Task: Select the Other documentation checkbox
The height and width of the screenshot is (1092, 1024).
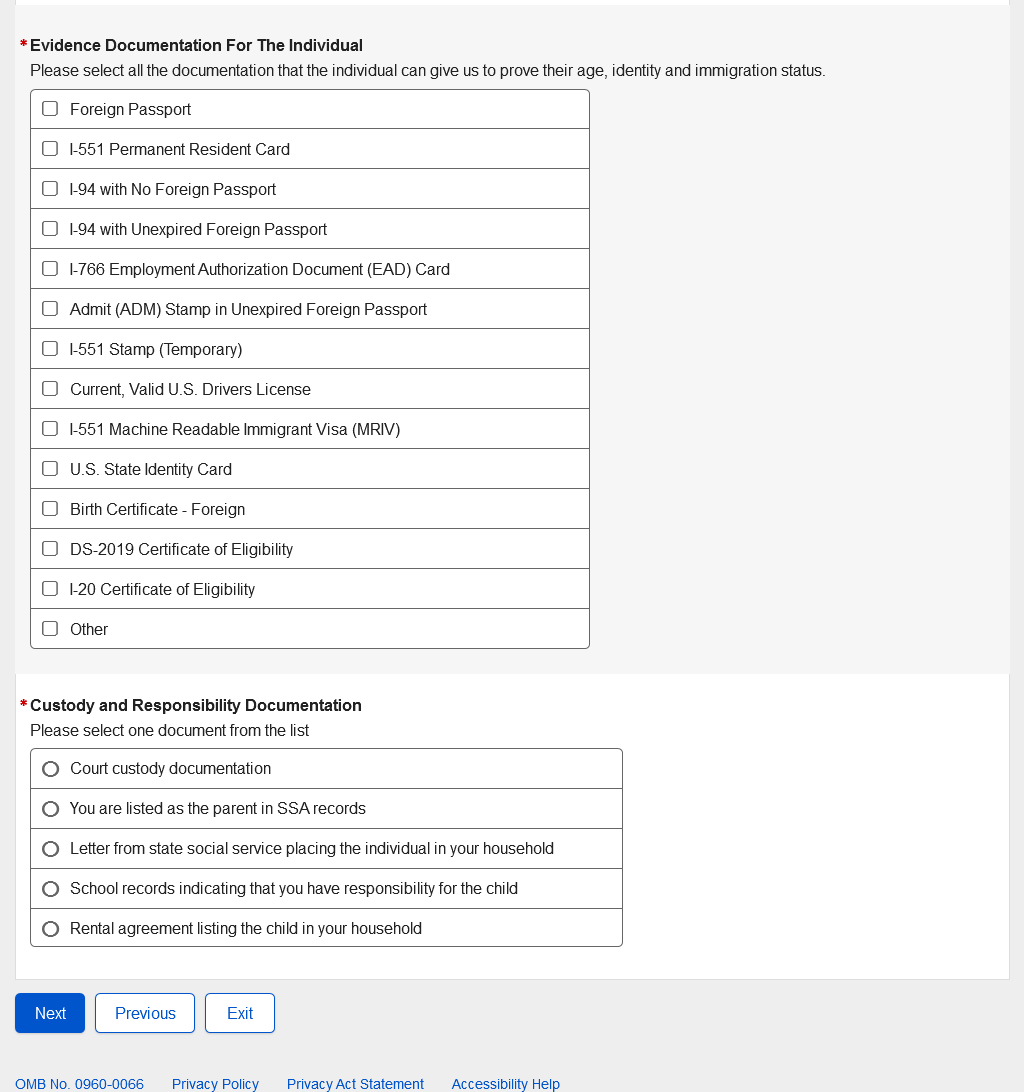Action: [50, 629]
